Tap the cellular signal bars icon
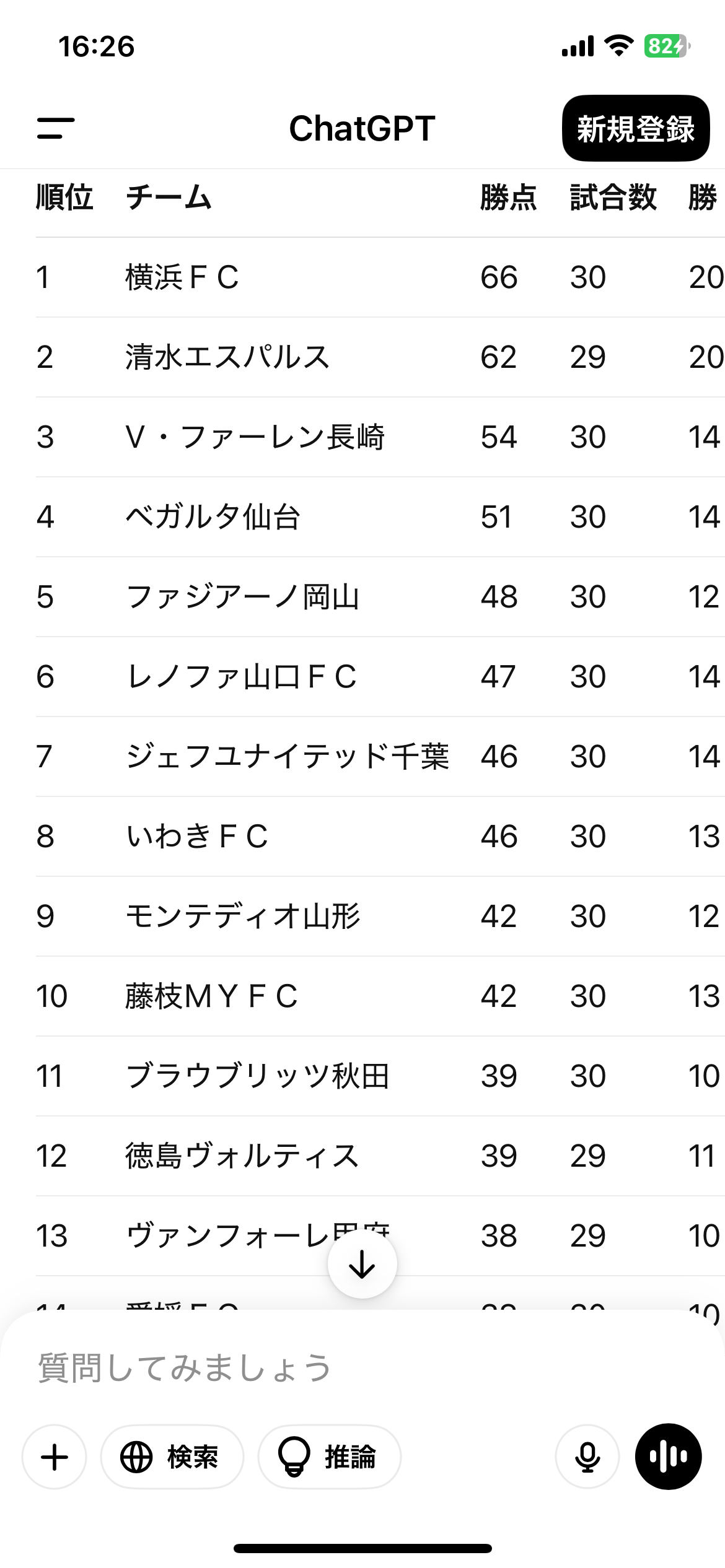Image resolution: width=725 pixels, height=1568 pixels. tap(578, 46)
